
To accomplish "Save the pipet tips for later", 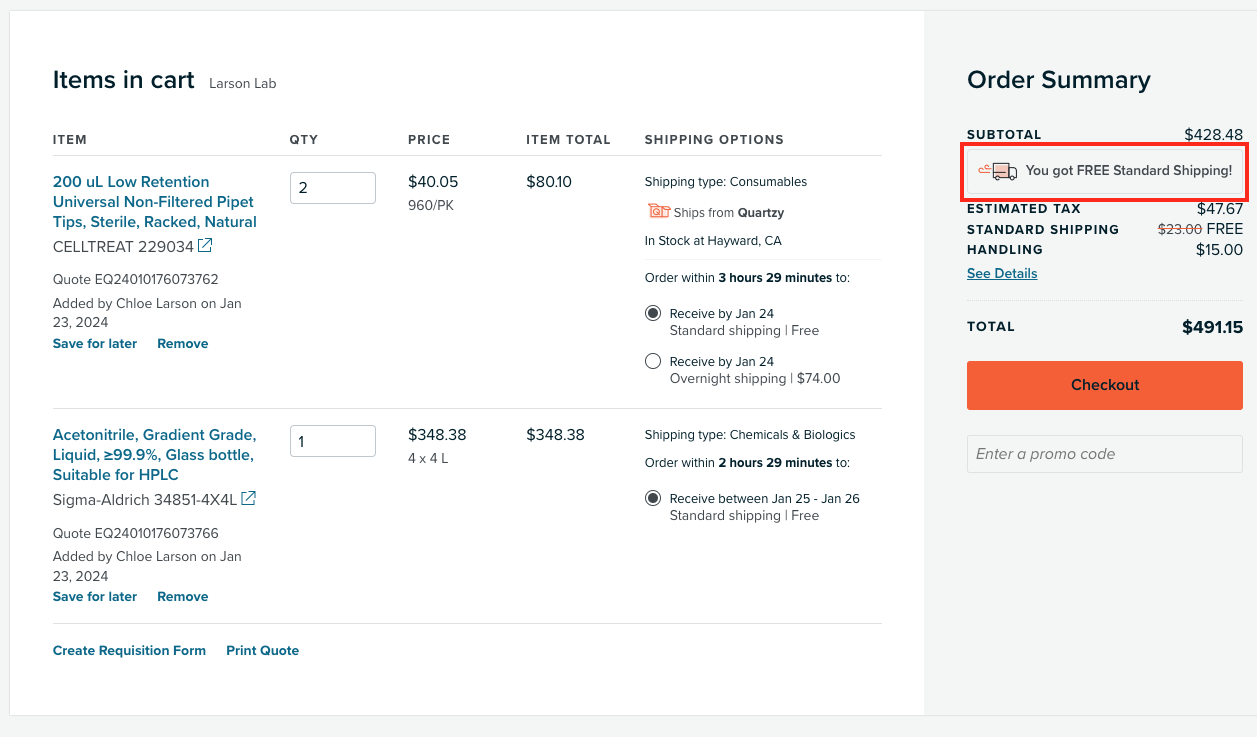I will click(95, 343).
